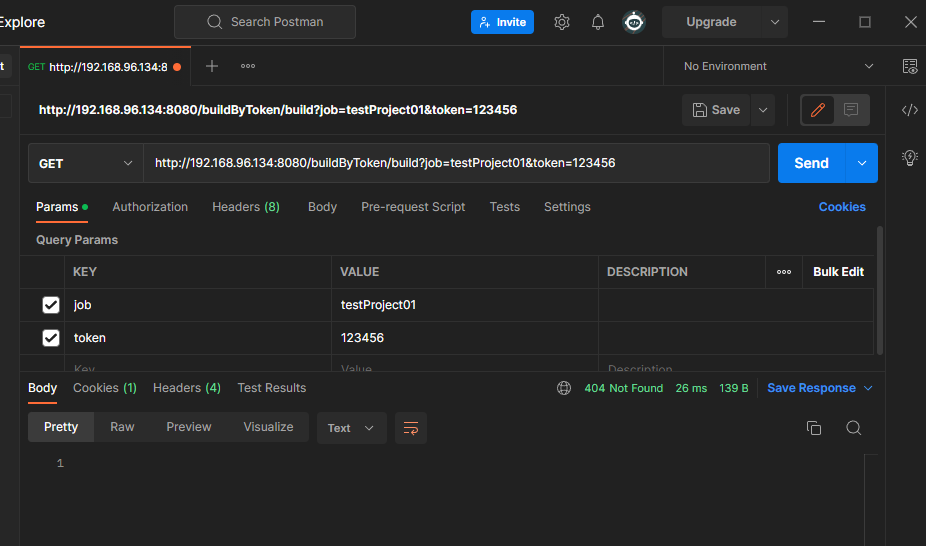The image size is (926, 546).
Task: Open the Test Results tab
Action: [272, 388]
